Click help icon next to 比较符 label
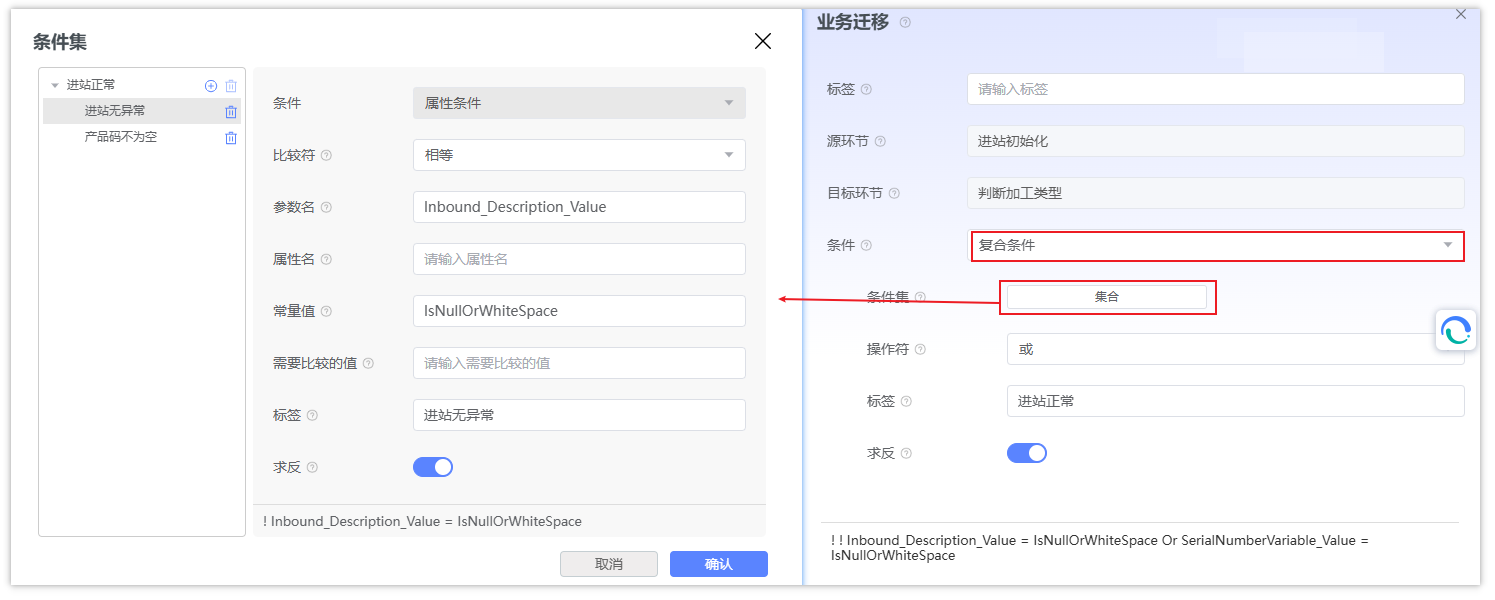1495x600 pixels. [326, 156]
